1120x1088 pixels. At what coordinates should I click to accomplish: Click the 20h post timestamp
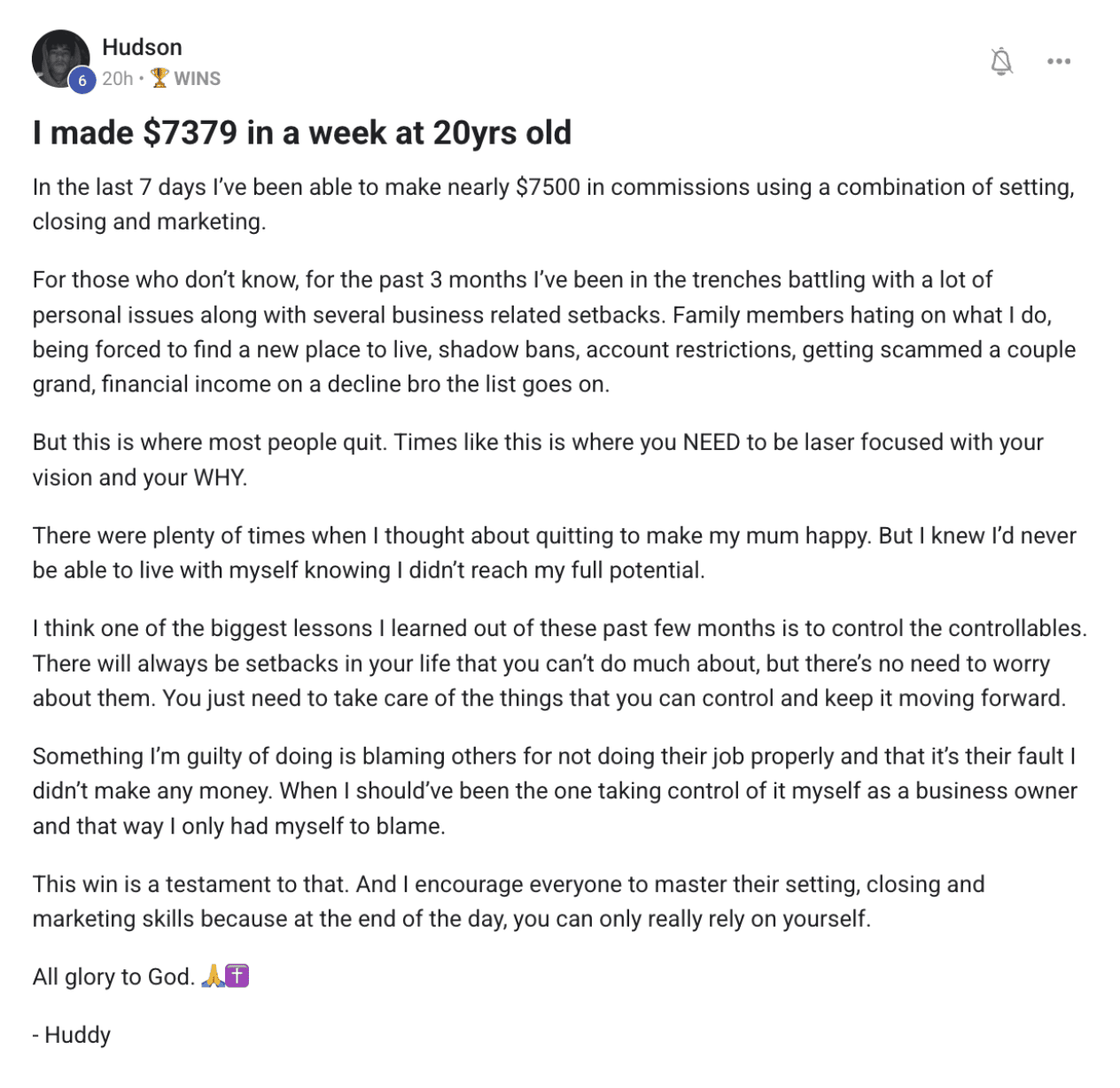pos(117,79)
